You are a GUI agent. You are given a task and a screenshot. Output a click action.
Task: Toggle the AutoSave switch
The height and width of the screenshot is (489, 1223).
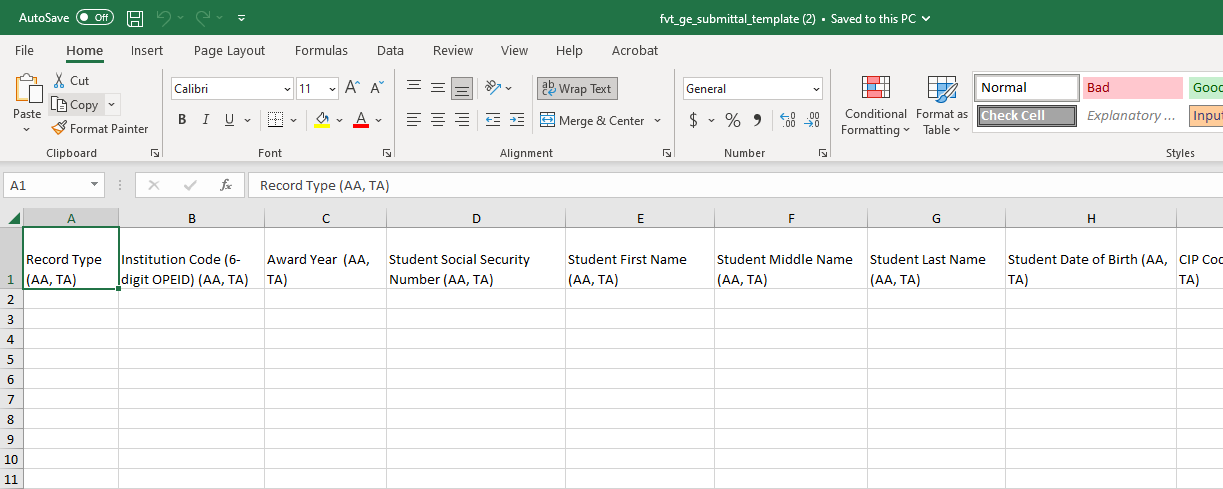point(95,18)
